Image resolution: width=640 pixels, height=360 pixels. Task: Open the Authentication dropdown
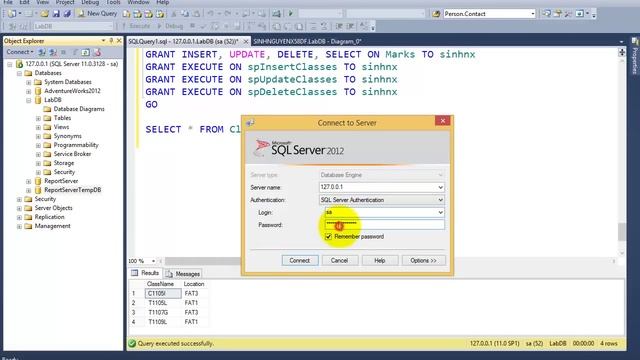(440, 200)
